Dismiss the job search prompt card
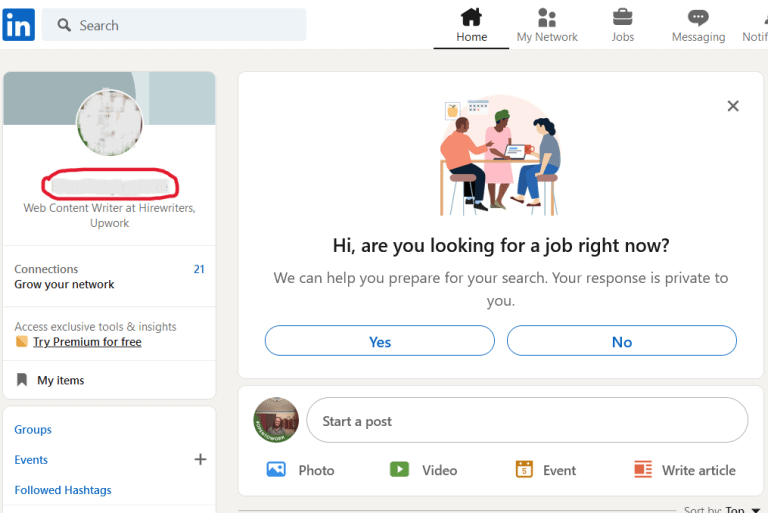768x513 pixels. pos(733,106)
